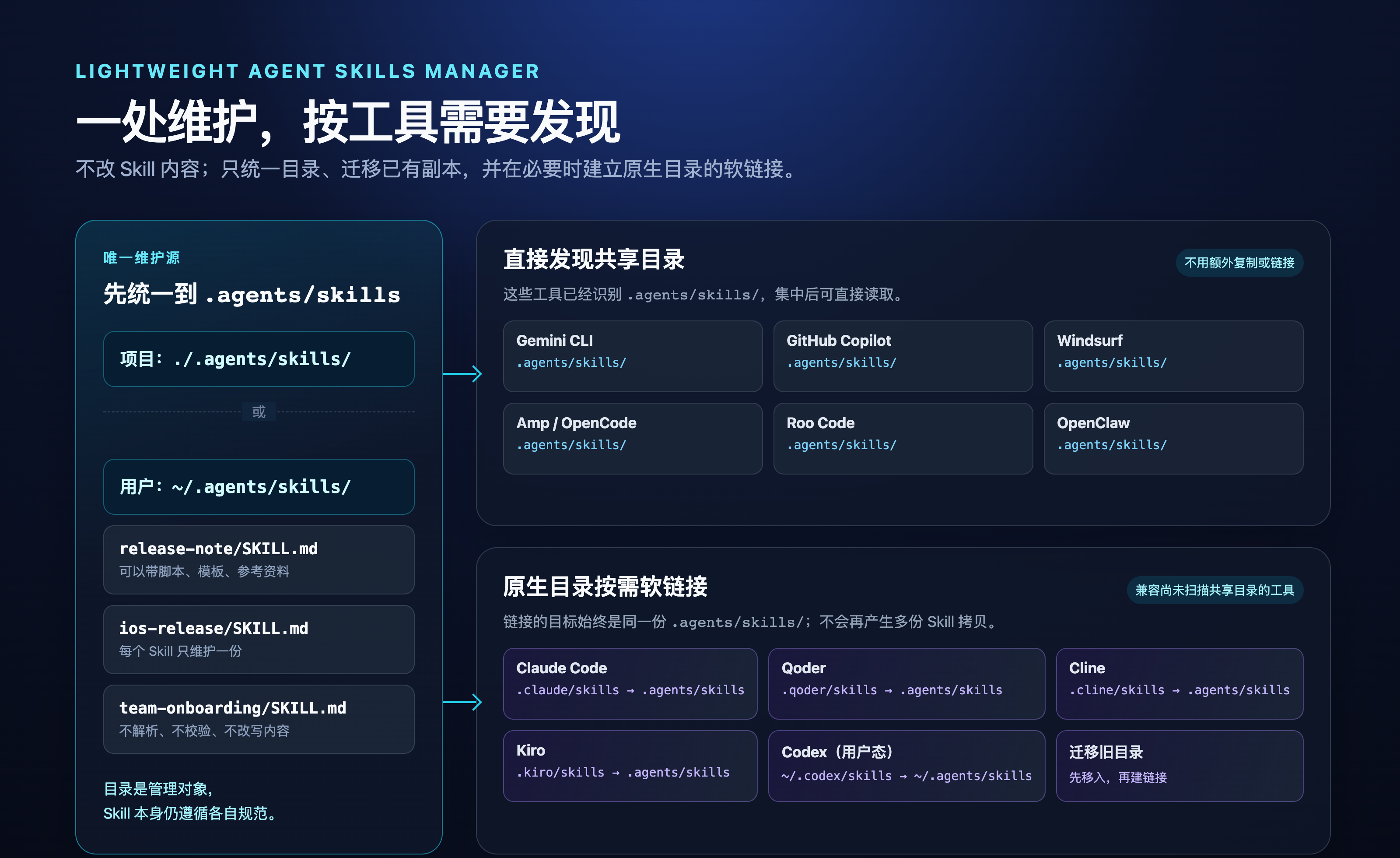Click the 唯一维护源 label

coord(141,257)
